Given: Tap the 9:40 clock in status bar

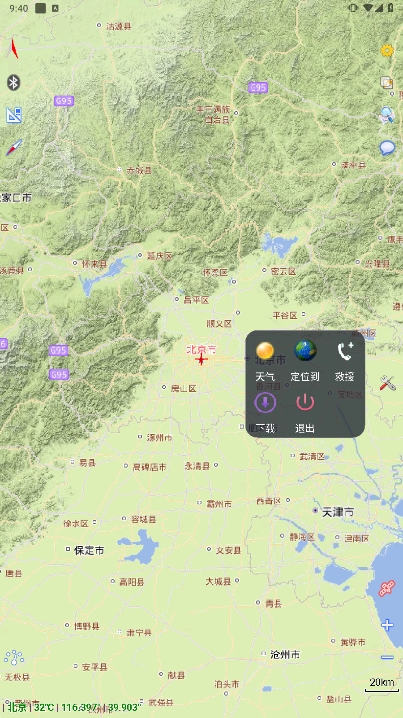Looking at the screenshot, I should pyautogui.click(x=19, y=8).
